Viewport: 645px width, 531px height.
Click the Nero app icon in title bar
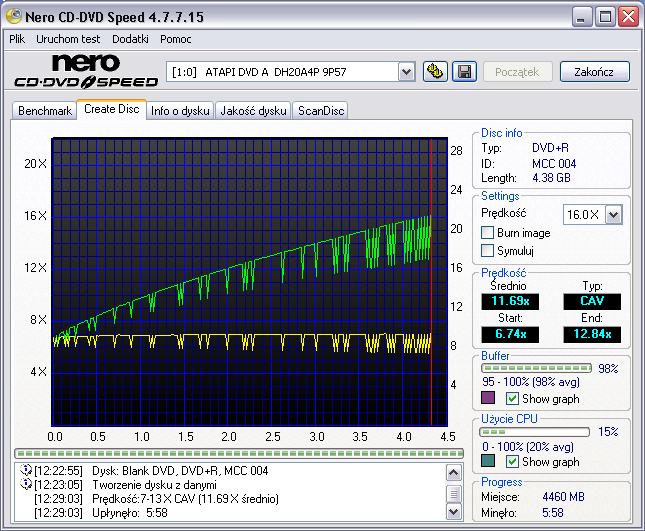pyautogui.click(x=14, y=16)
